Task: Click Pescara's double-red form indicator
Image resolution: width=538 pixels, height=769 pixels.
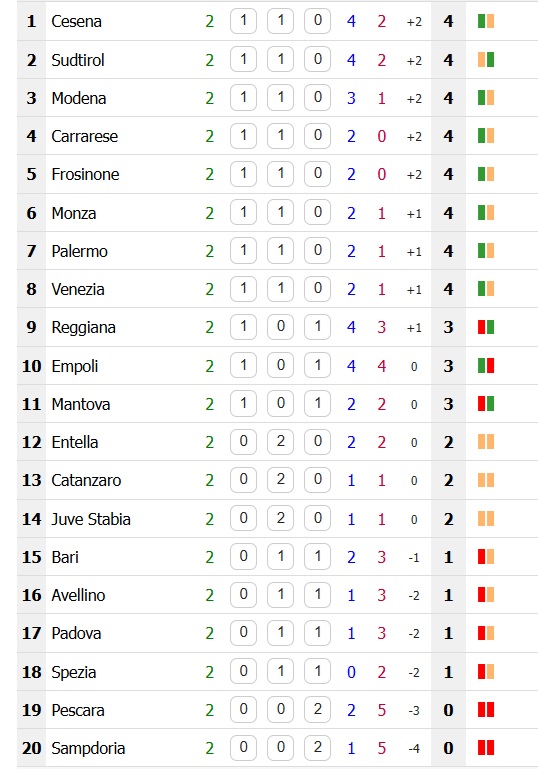Action: tap(486, 710)
